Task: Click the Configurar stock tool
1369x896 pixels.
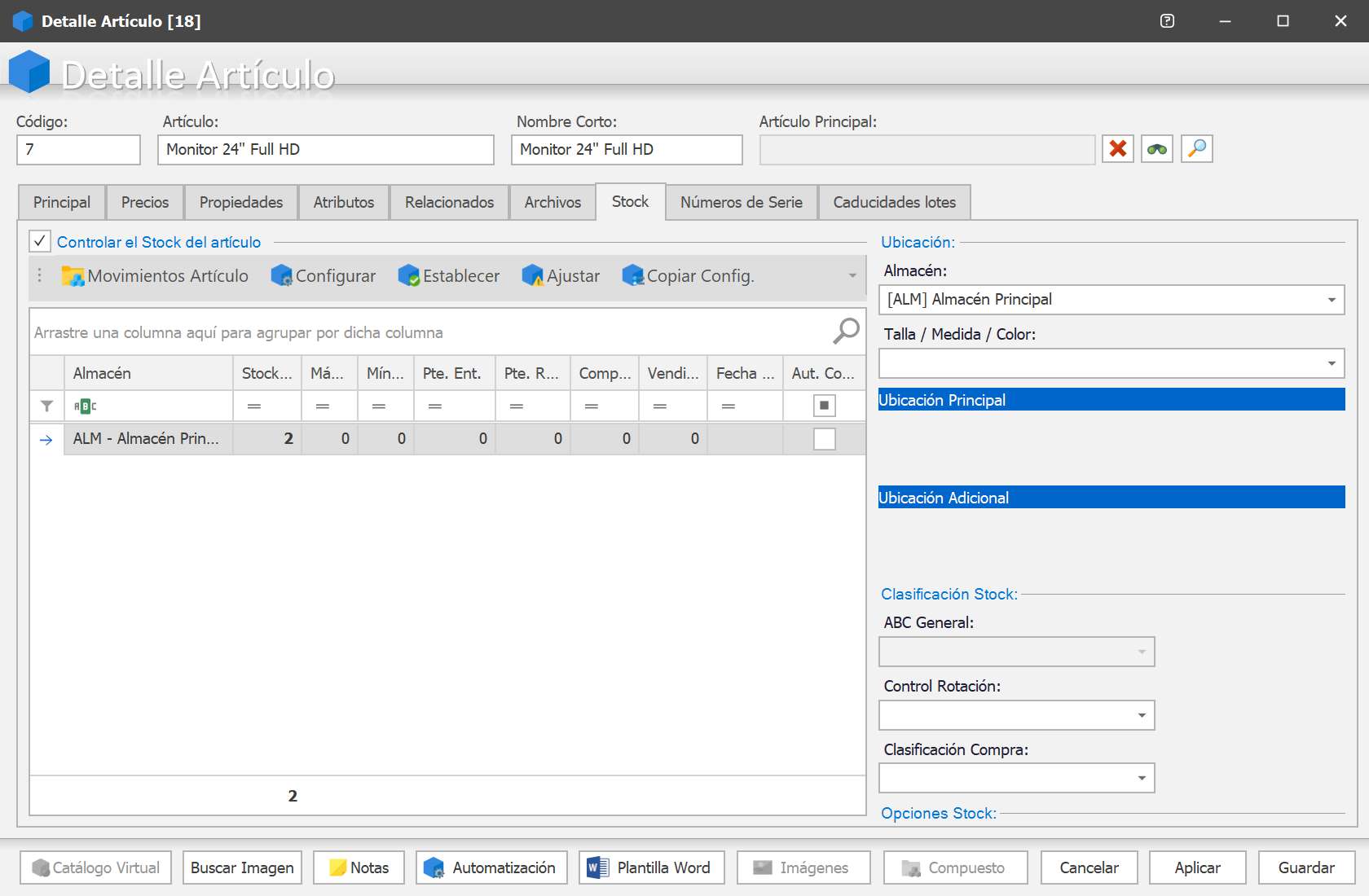Action: tap(324, 276)
